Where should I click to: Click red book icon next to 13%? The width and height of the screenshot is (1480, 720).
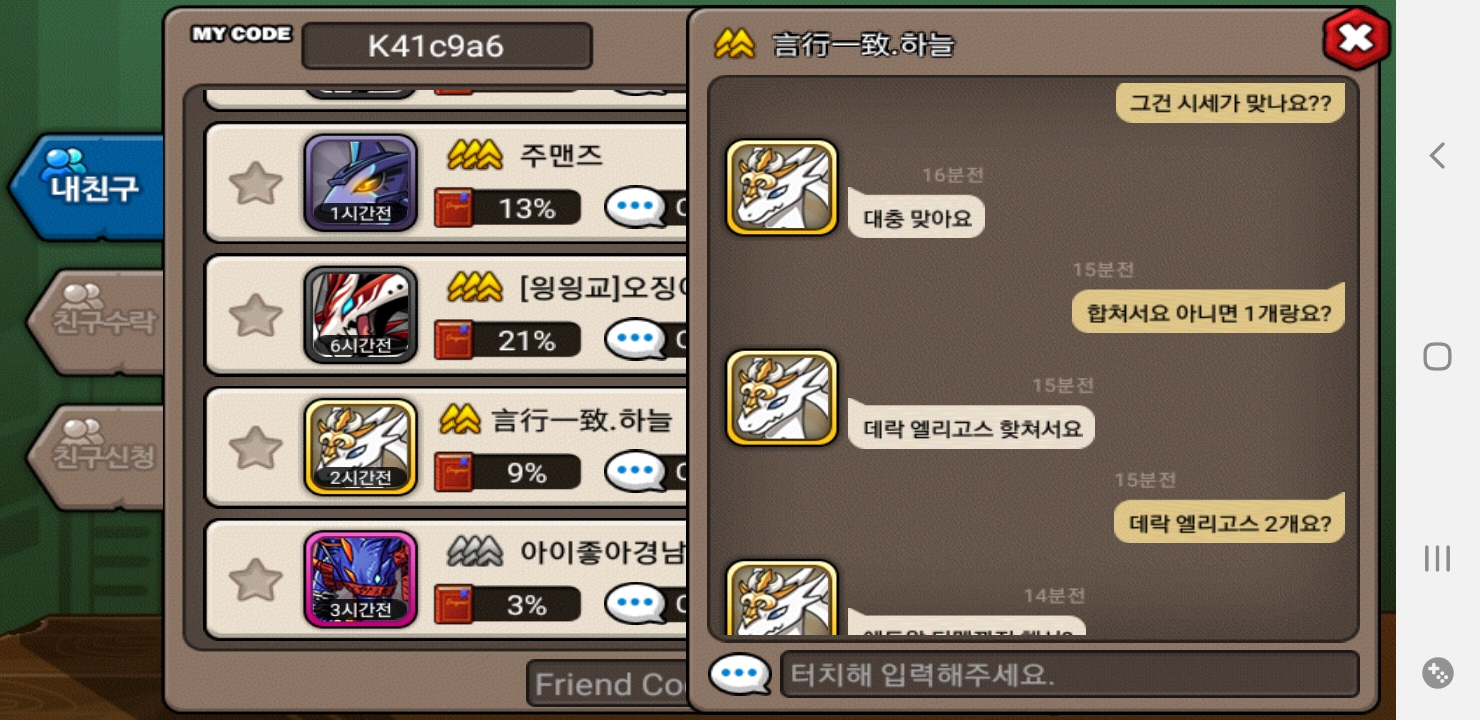454,208
